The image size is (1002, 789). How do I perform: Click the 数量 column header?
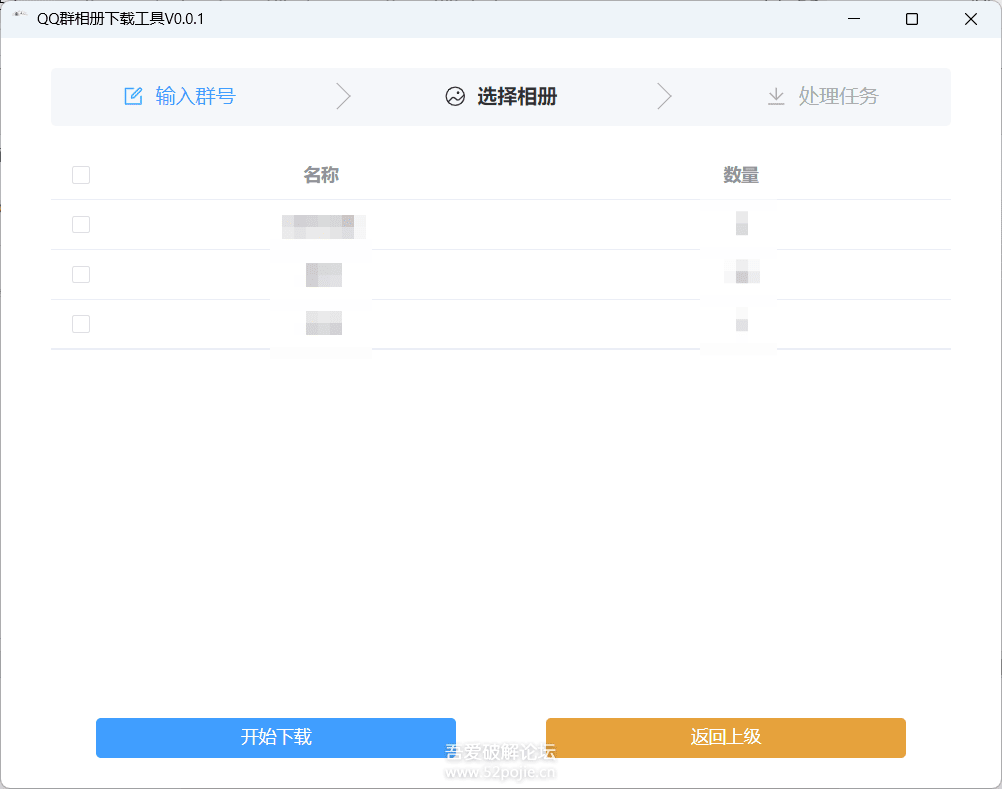(x=740, y=174)
